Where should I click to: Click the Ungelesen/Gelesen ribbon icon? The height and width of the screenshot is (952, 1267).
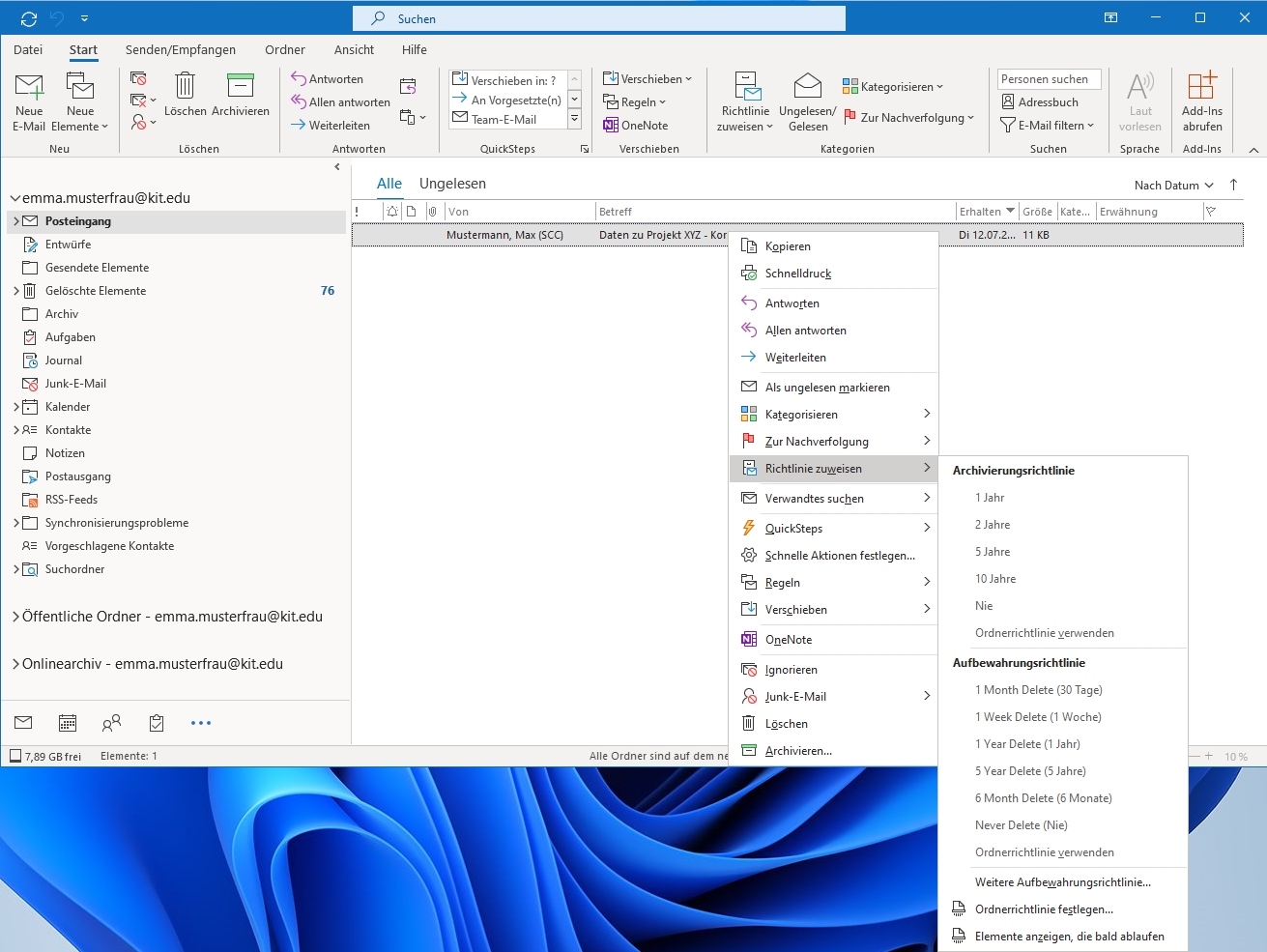pyautogui.click(x=807, y=87)
